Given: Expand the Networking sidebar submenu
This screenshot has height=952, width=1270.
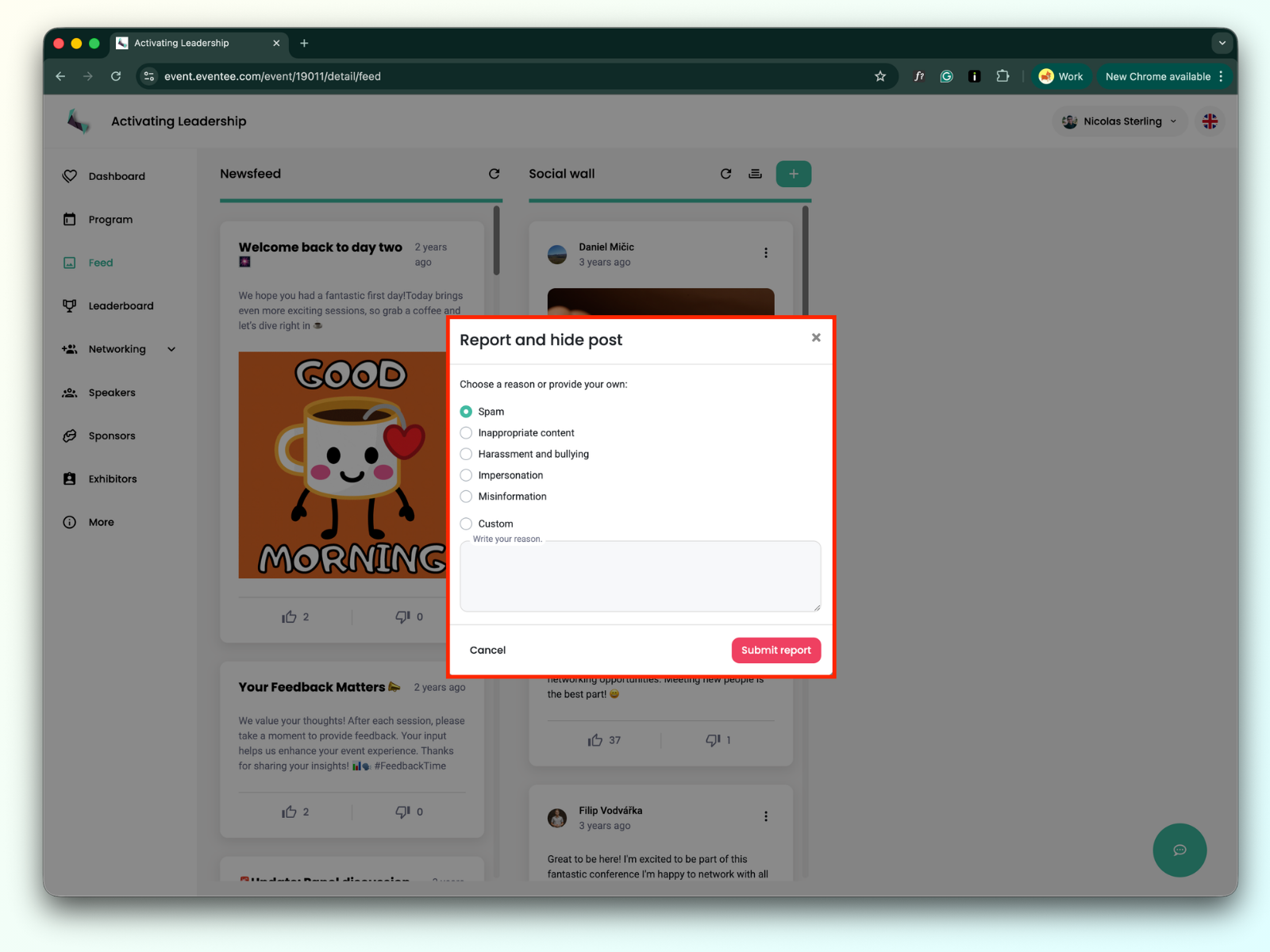Looking at the screenshot, I should click(171, 349).
